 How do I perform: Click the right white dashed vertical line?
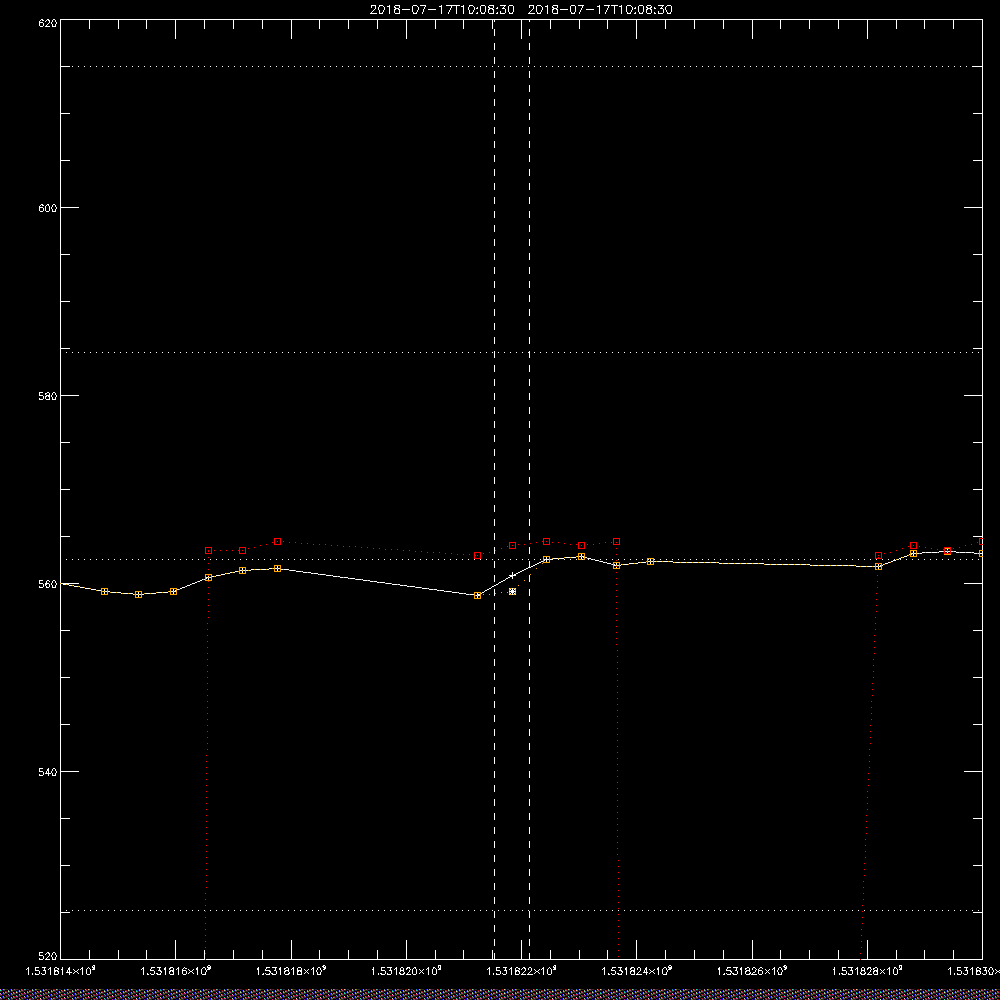[x=529, y=489]
